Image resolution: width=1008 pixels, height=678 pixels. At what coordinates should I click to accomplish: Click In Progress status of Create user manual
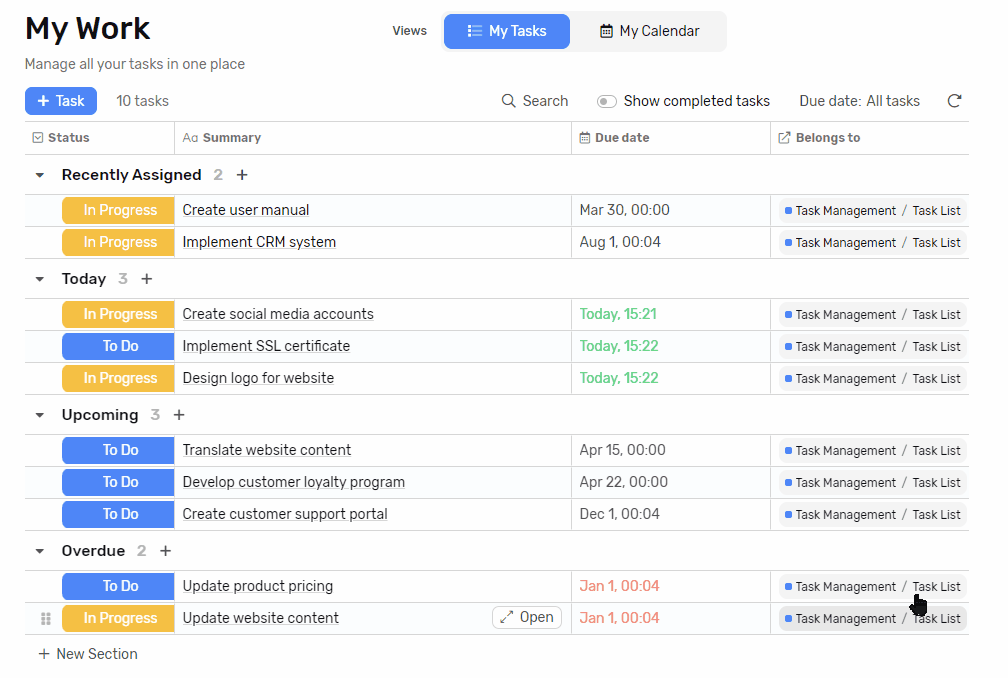click(120, 211)
